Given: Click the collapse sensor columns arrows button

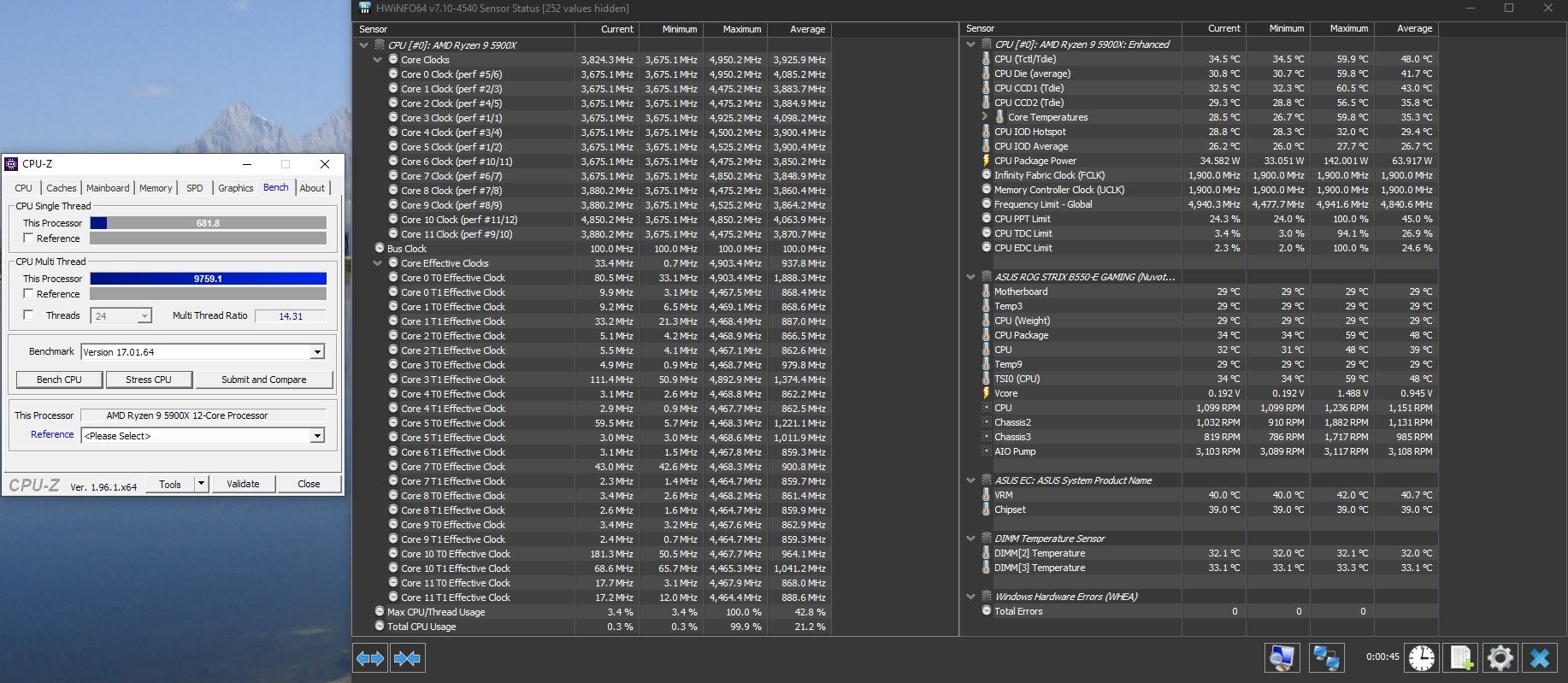Looking at the screenshot, I should [408, 658].
